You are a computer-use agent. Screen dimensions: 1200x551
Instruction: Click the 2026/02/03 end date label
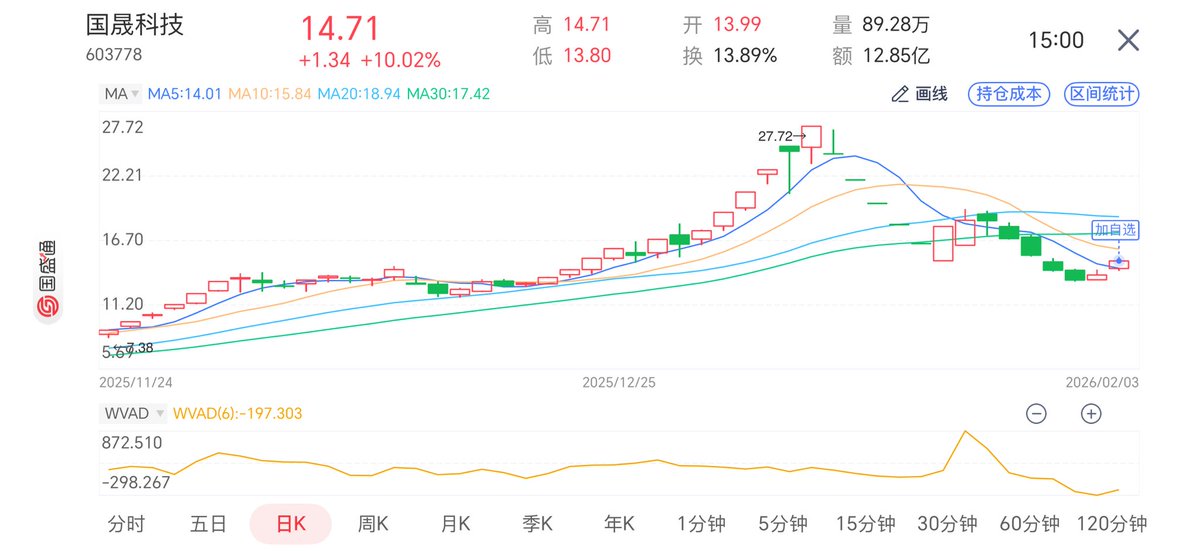(x=1101, y=382)
